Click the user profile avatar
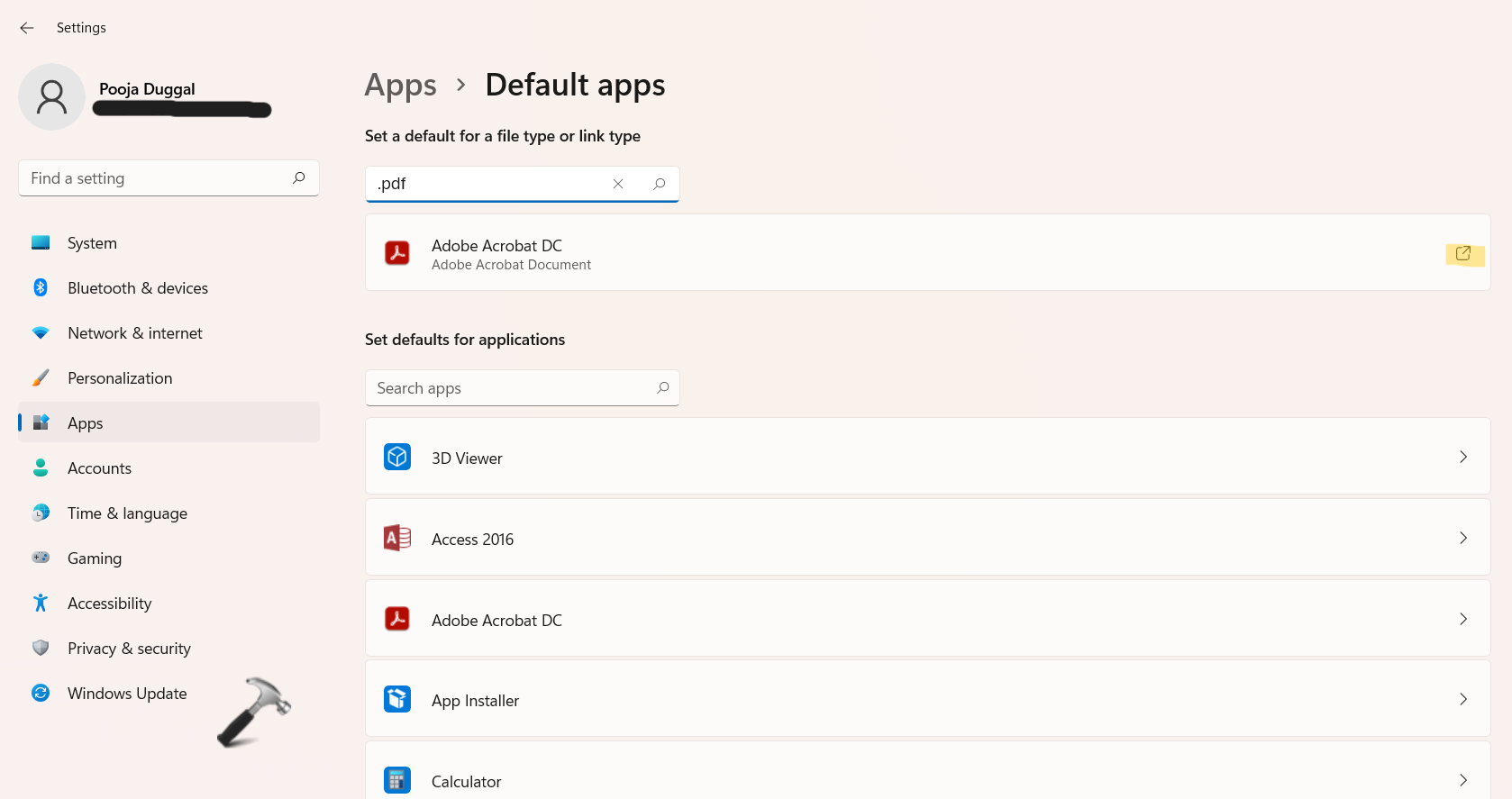This screenshot has width=1512, height=799. coord(51,97)
